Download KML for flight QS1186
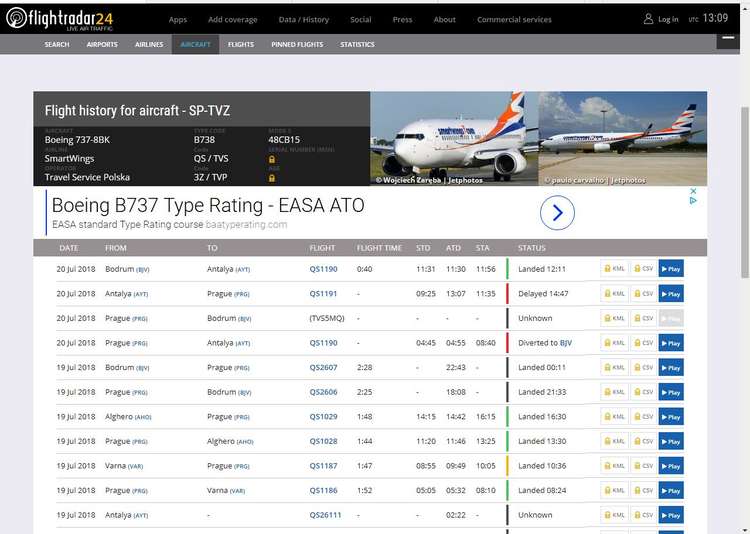750x534 pixels. [614, 490]
